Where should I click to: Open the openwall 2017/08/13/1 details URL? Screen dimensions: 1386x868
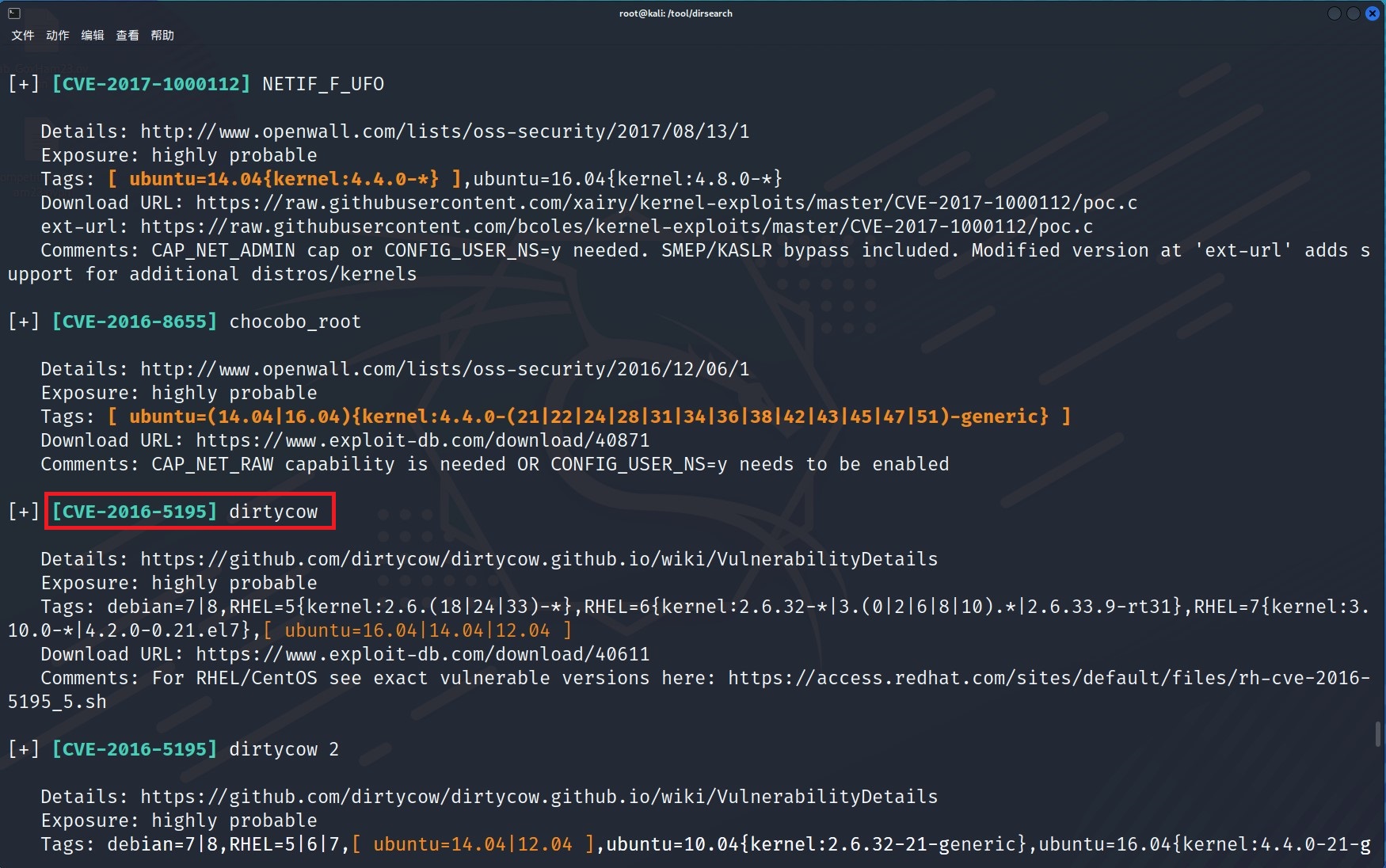[445, 131]
